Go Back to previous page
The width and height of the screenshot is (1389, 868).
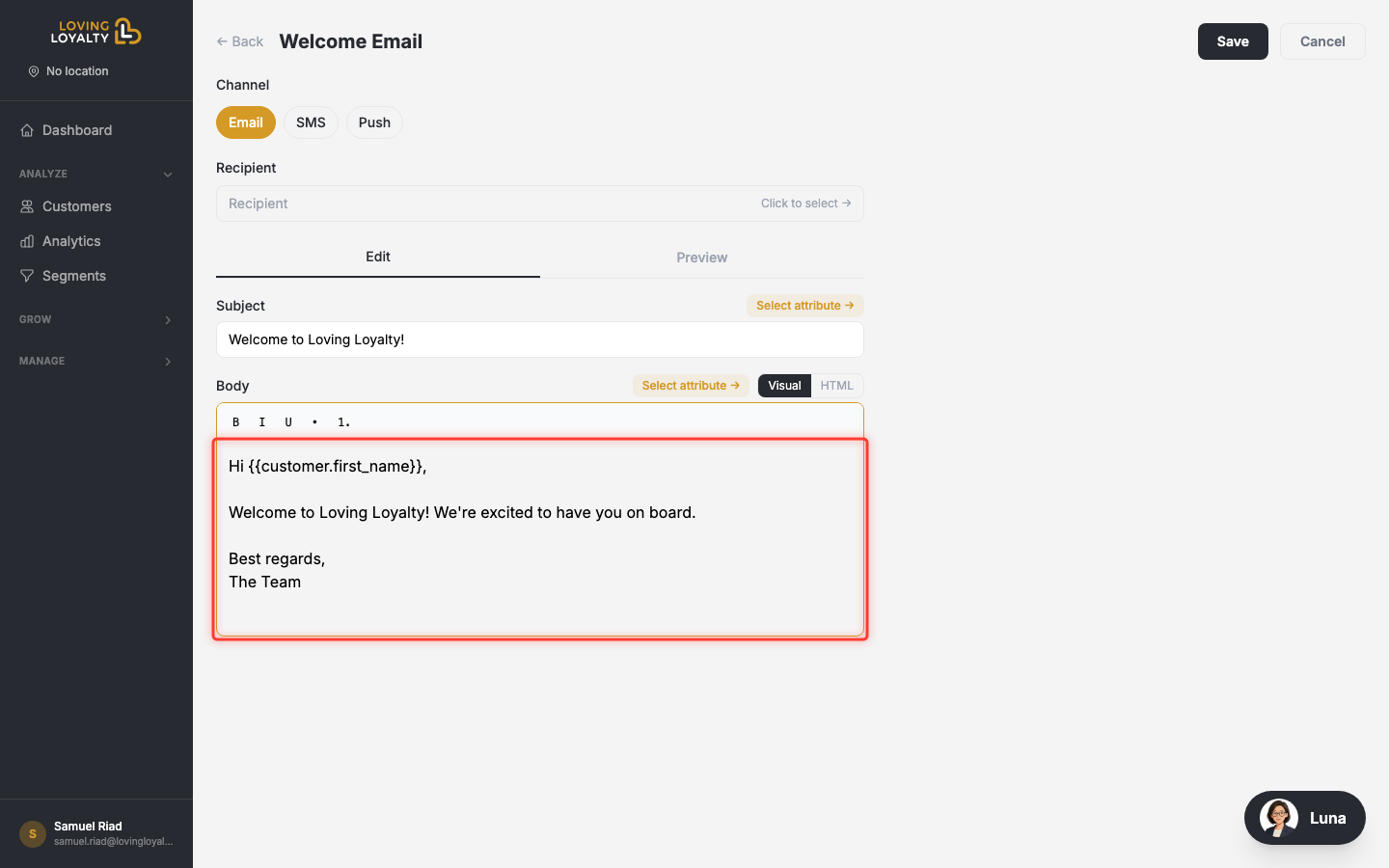pyautogui.click(x=240, y=41)
